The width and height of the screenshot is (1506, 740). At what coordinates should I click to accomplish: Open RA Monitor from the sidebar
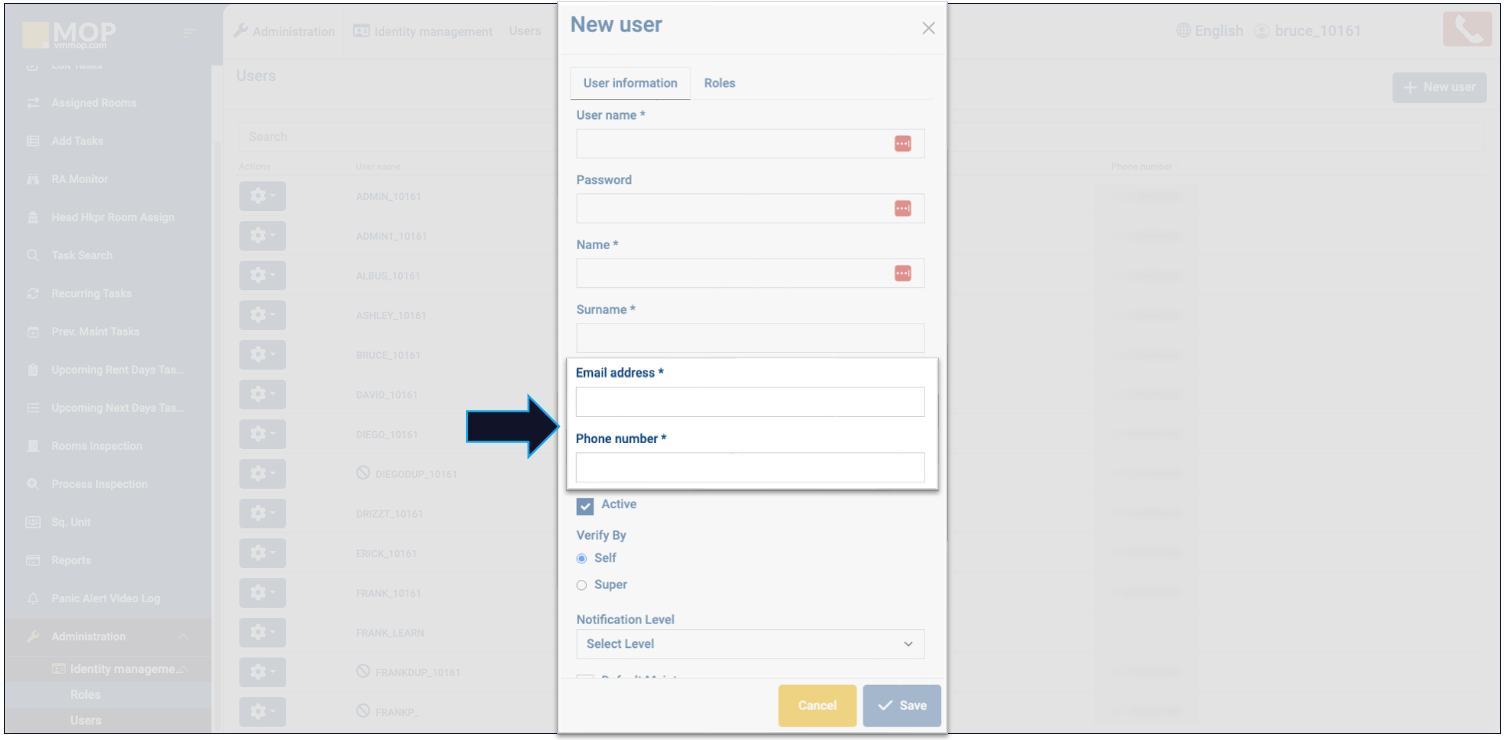pos(79,179)
